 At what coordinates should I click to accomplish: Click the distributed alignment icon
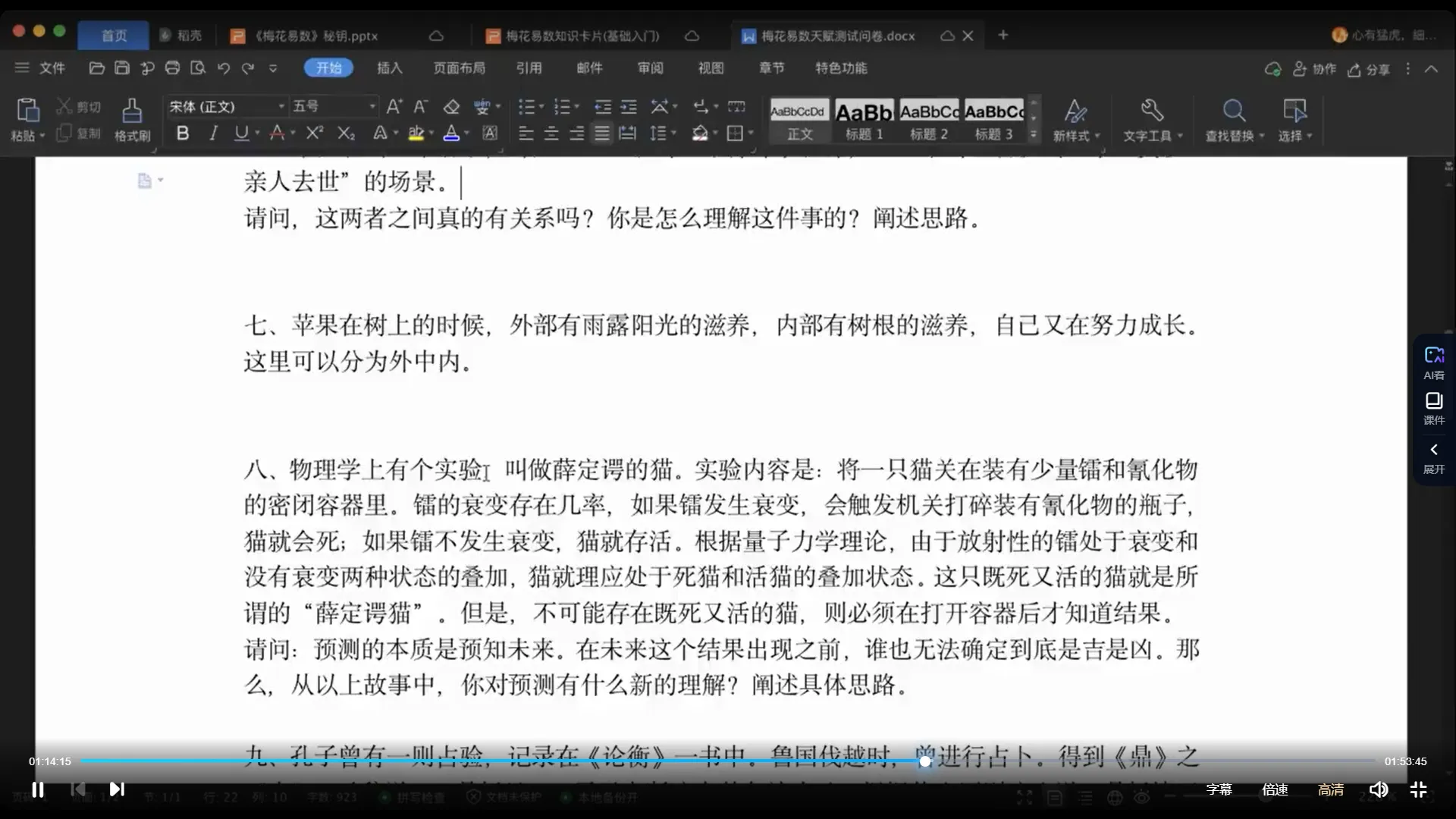point(627,133)
